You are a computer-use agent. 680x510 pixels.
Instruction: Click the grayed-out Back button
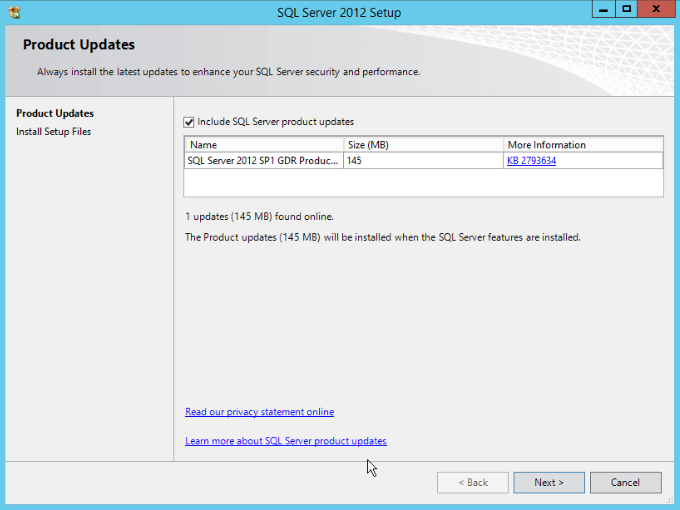(x=473, y=482)
